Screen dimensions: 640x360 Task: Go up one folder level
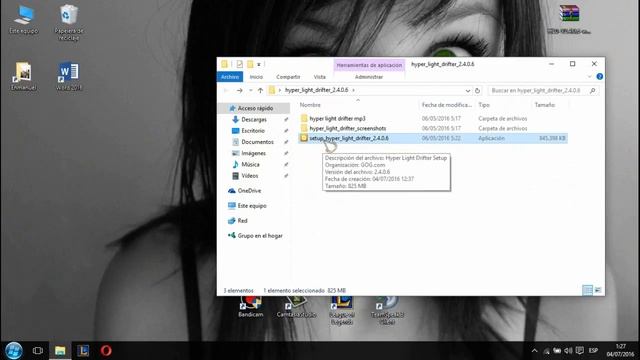pos(260,90)
